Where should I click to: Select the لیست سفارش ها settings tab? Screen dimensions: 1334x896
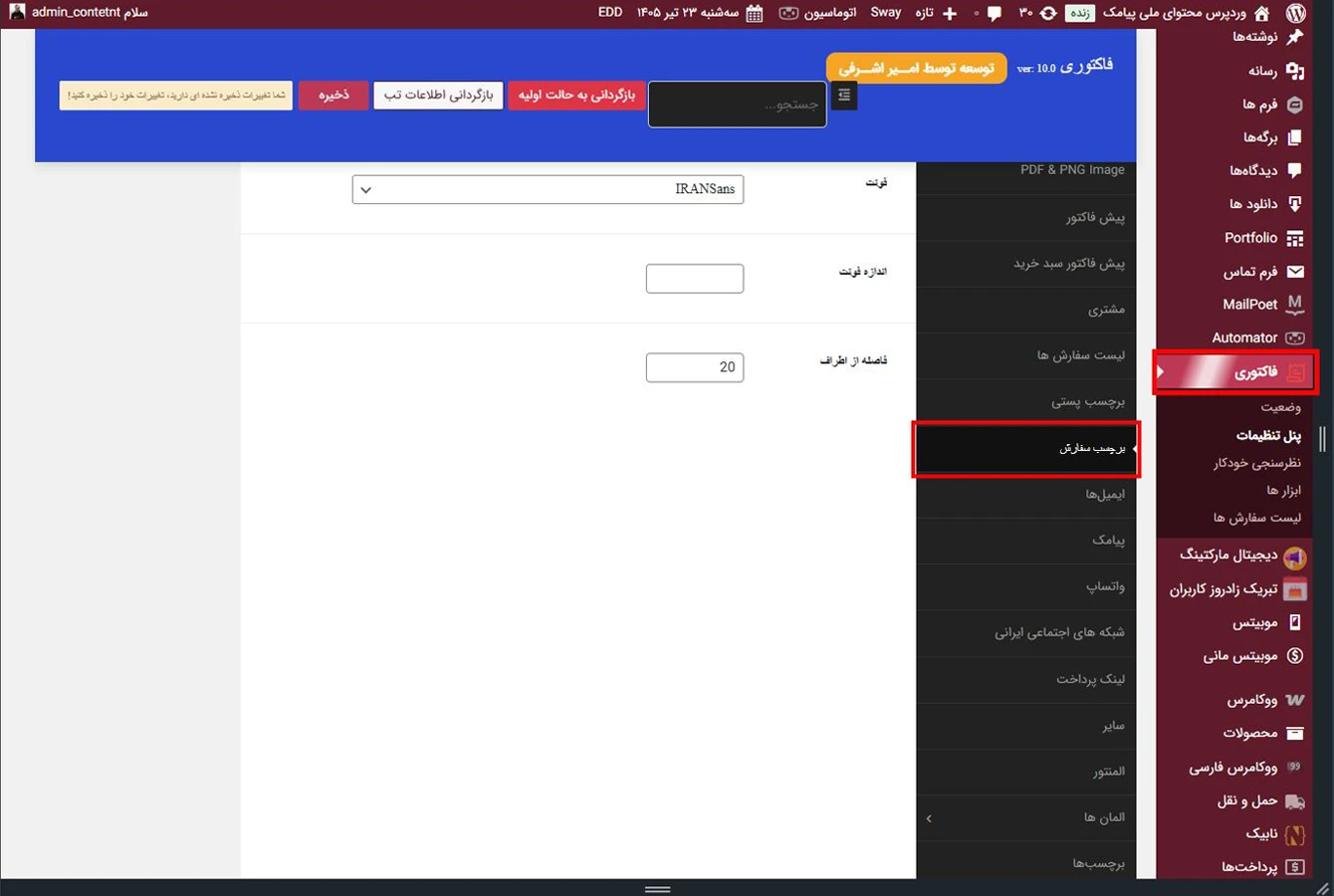tap(1025, 355)
